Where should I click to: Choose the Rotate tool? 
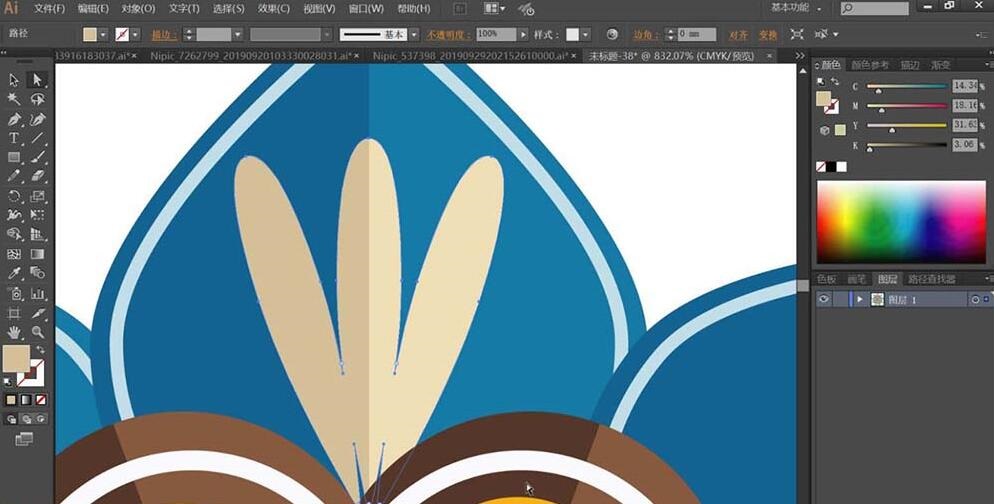click(x=14, y=196)
